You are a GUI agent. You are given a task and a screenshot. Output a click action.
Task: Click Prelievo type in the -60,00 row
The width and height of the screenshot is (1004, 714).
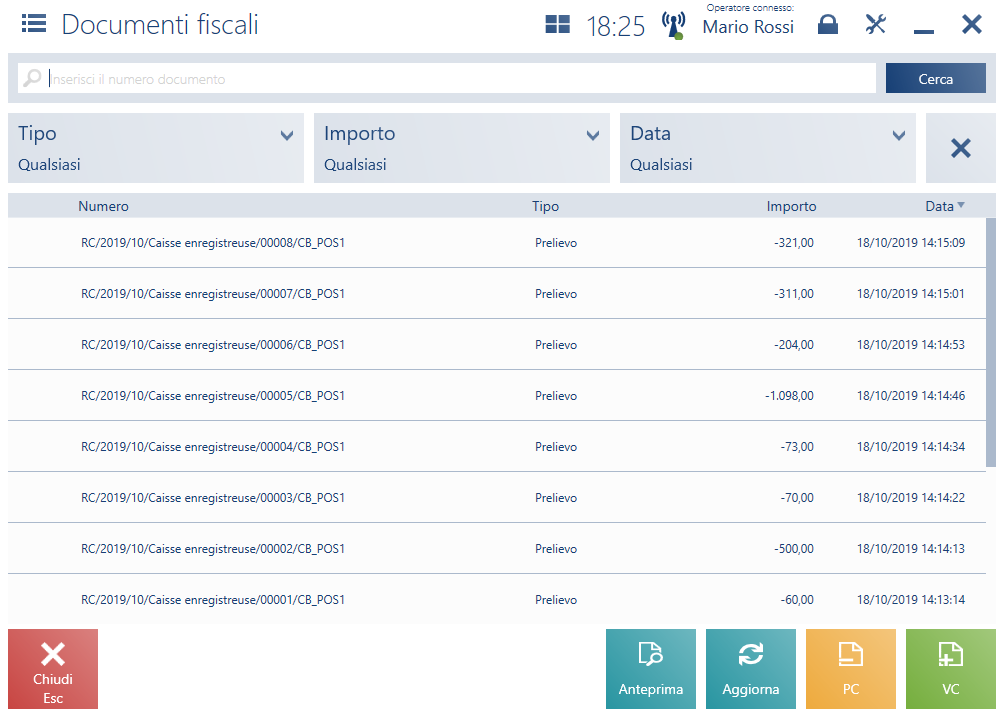556,600
